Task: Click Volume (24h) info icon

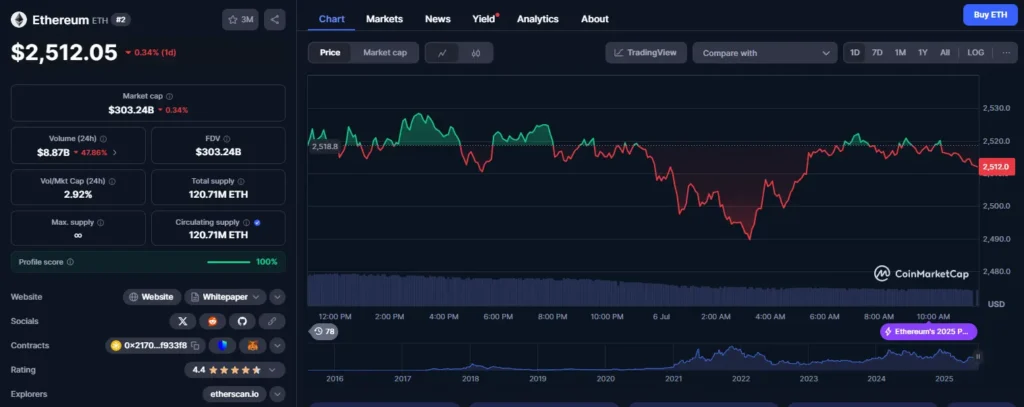Action: (103, 138)
